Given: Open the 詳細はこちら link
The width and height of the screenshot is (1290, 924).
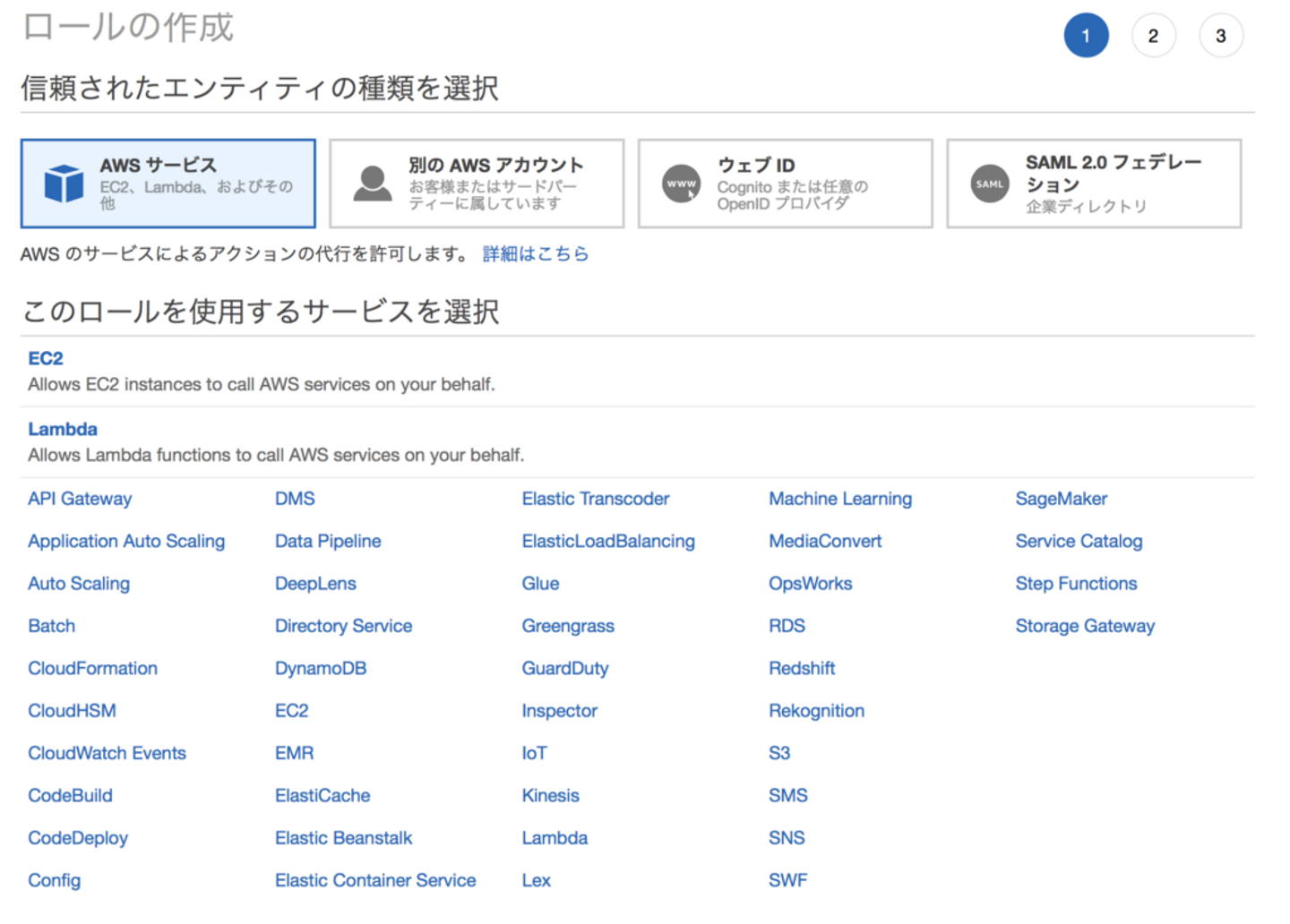Looking at the screenshot, I should (535, 254).
